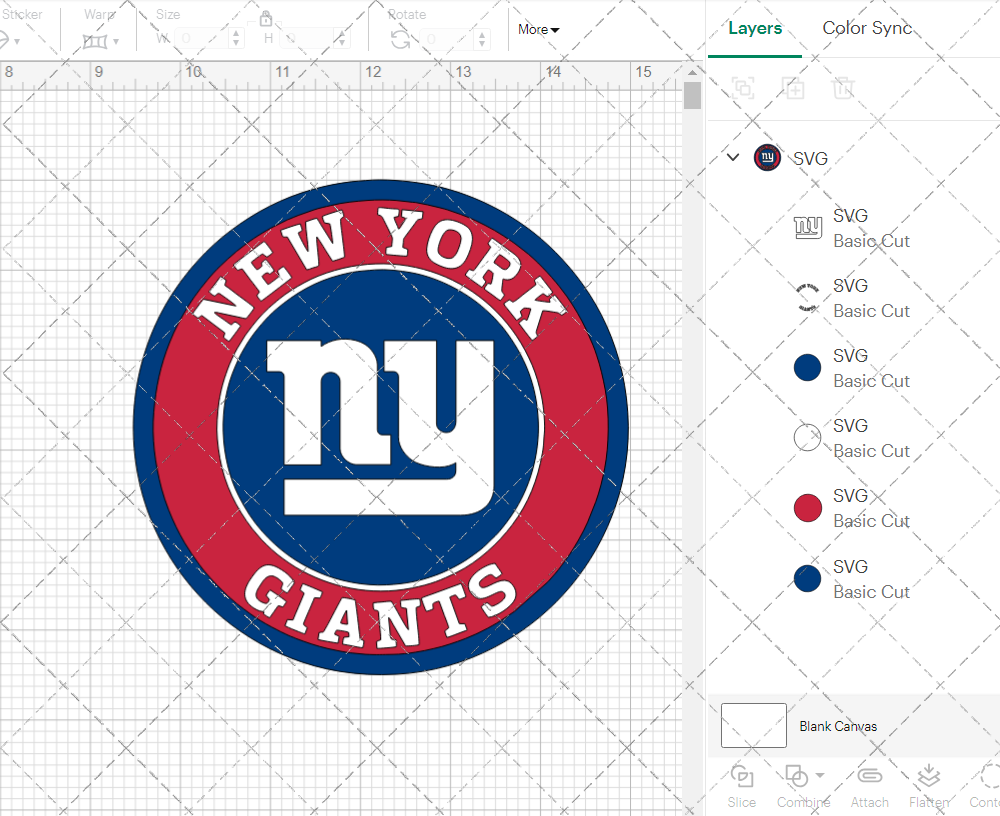This screenshot has width=1000, height=816.
Task: Click the rotate stepper arrows
Action: click(482, 39)
